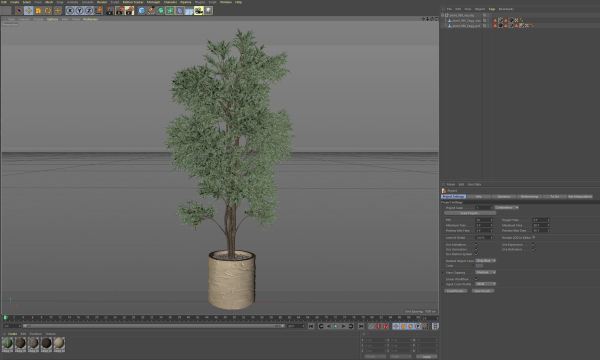Open the Window menu
Screen dimensions: 600x360
(225, 2)
